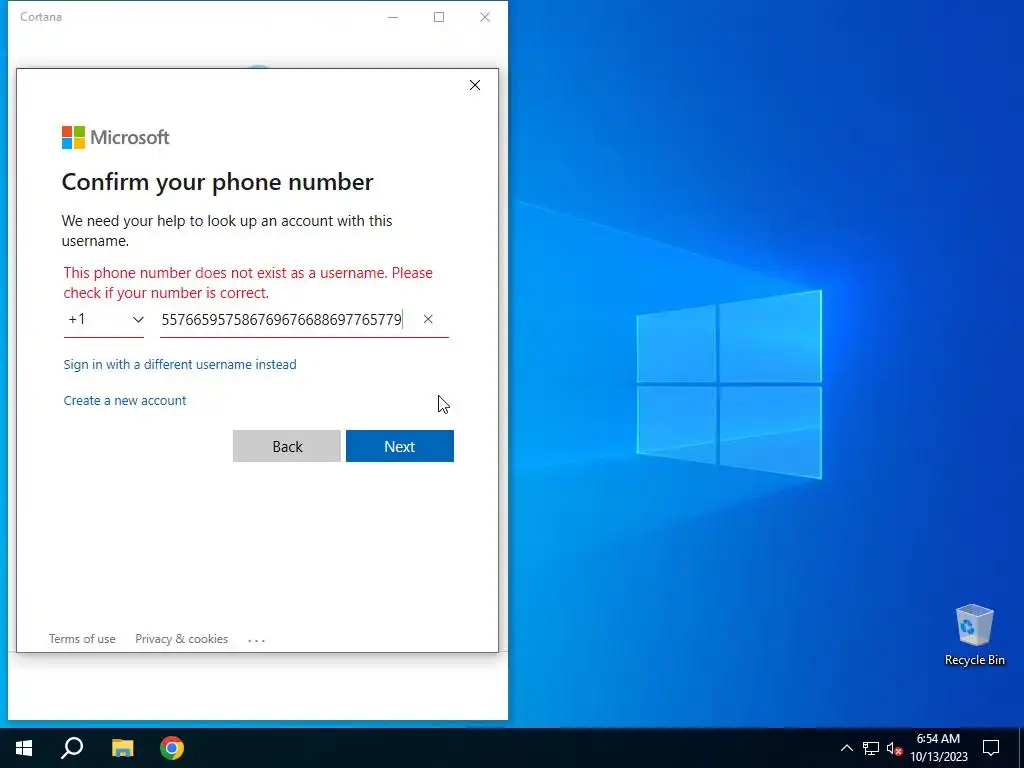
Task: Click the phone number error message text
Action: [248, 282]
